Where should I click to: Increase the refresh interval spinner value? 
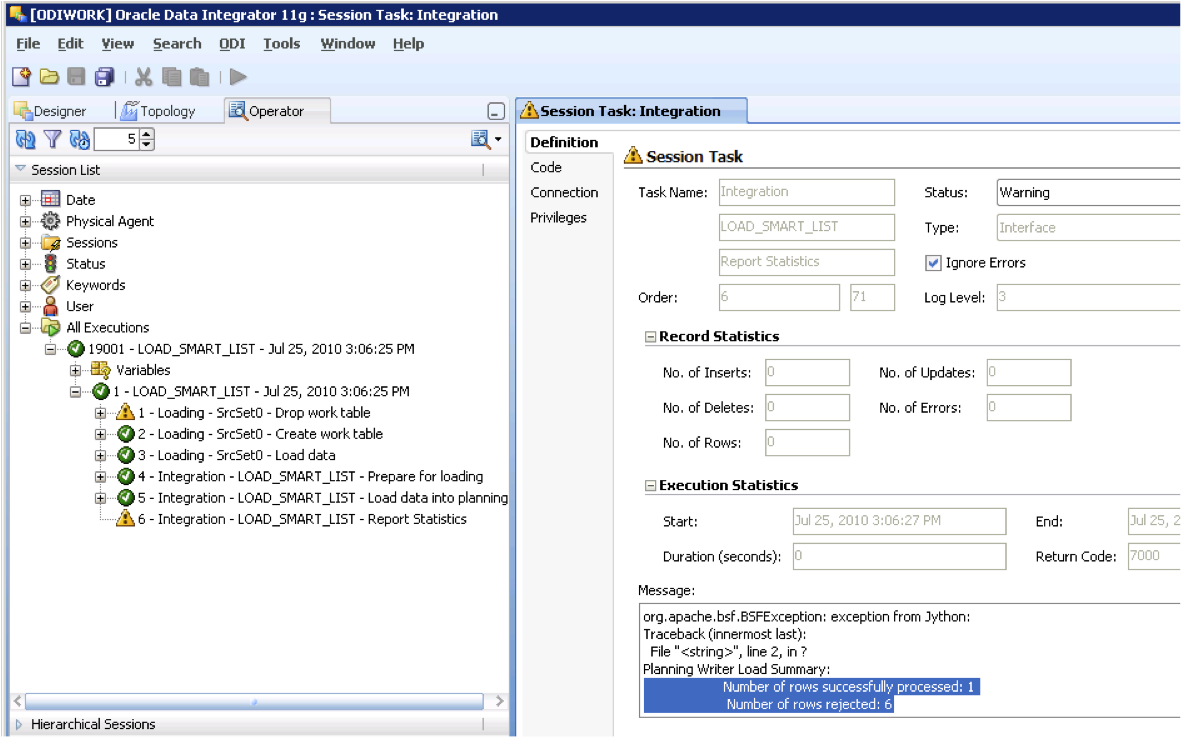[x=147, y=135]
